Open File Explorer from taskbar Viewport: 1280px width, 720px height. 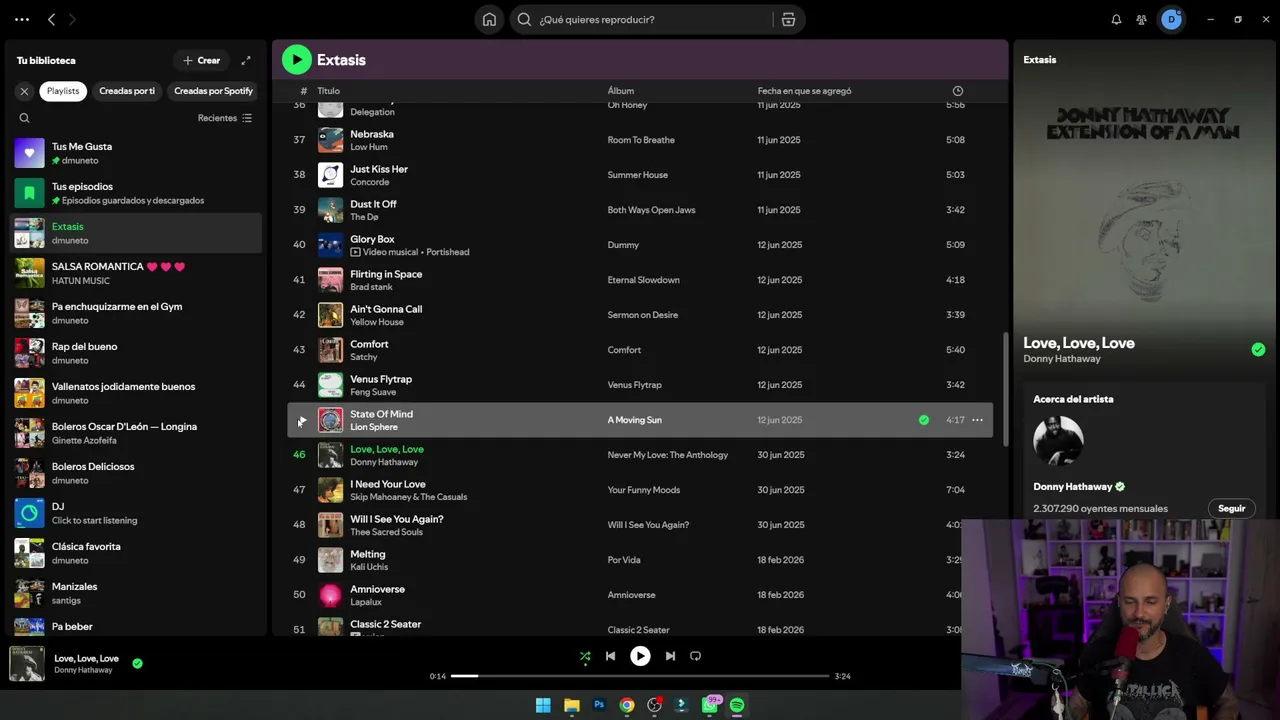point(571,705)
